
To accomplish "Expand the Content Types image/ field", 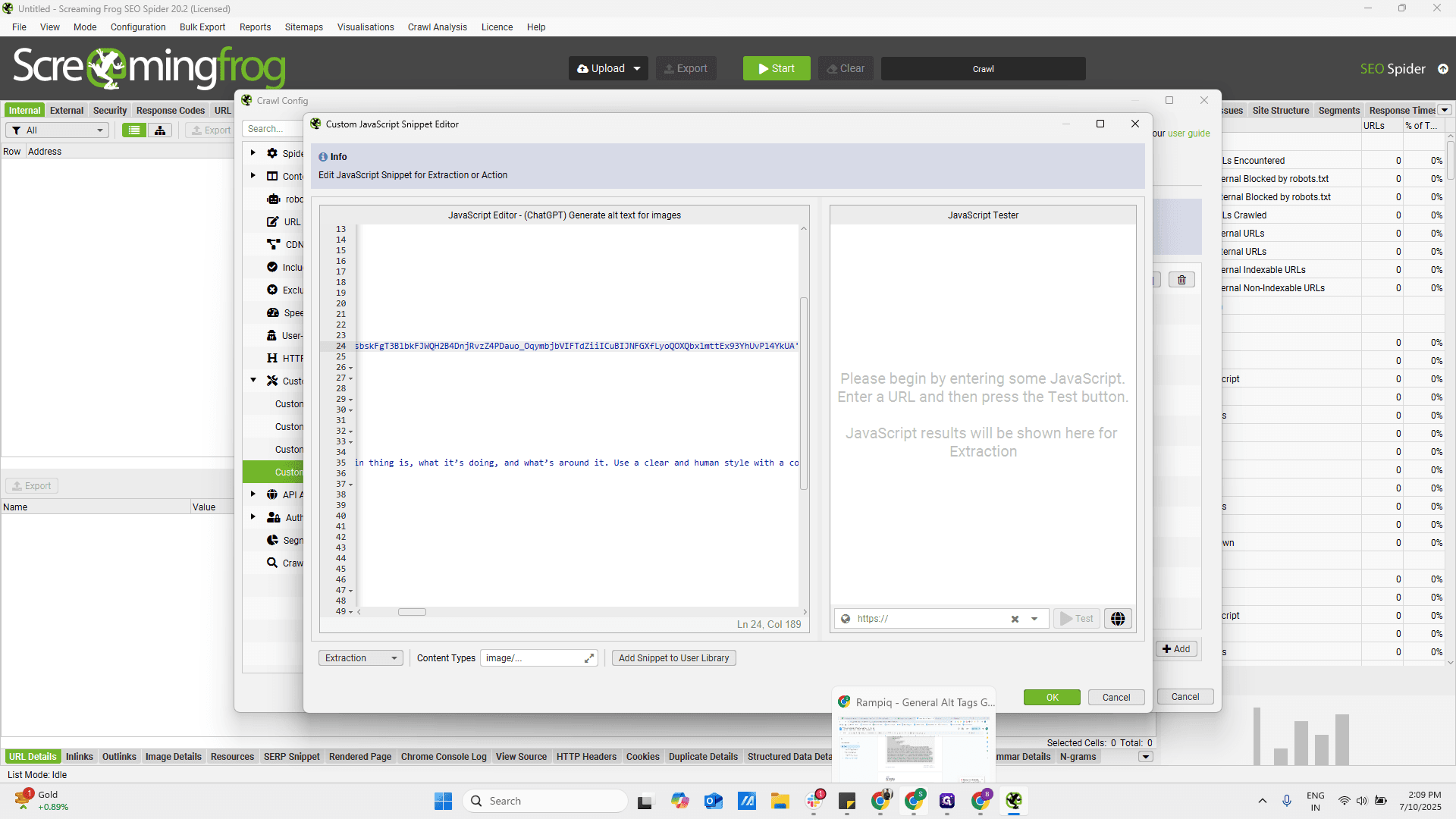I will 589,658.
